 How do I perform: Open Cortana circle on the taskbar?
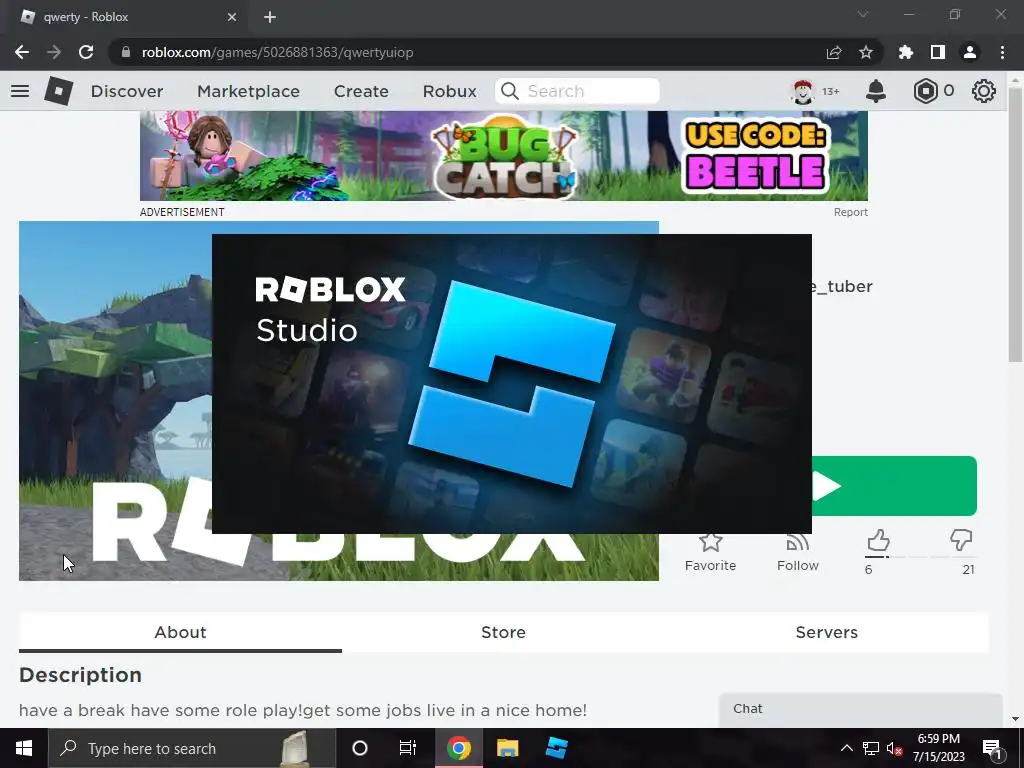pyautogui.click(x=360, y=748)
